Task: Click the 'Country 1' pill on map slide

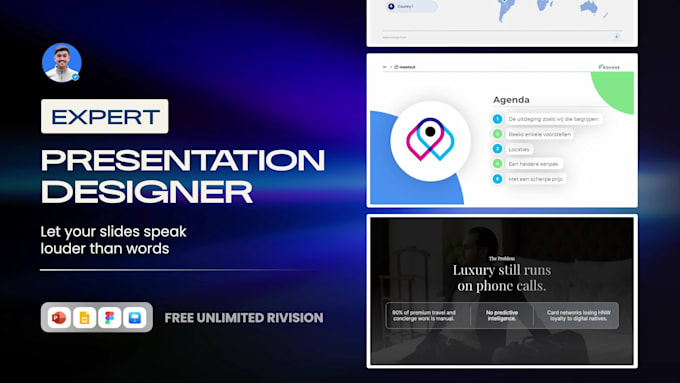Action: click(x=411, y=7)
